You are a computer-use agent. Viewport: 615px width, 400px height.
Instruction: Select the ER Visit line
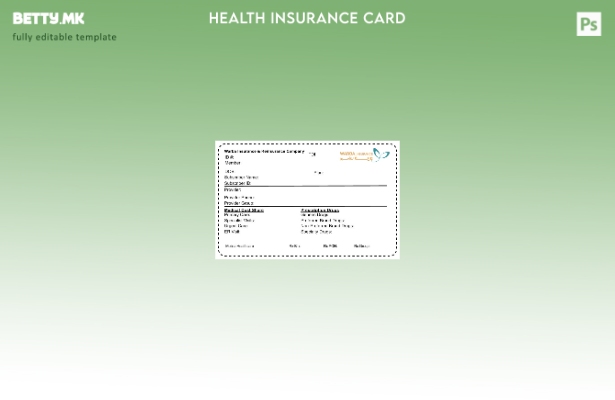click(x=232, y=231)
